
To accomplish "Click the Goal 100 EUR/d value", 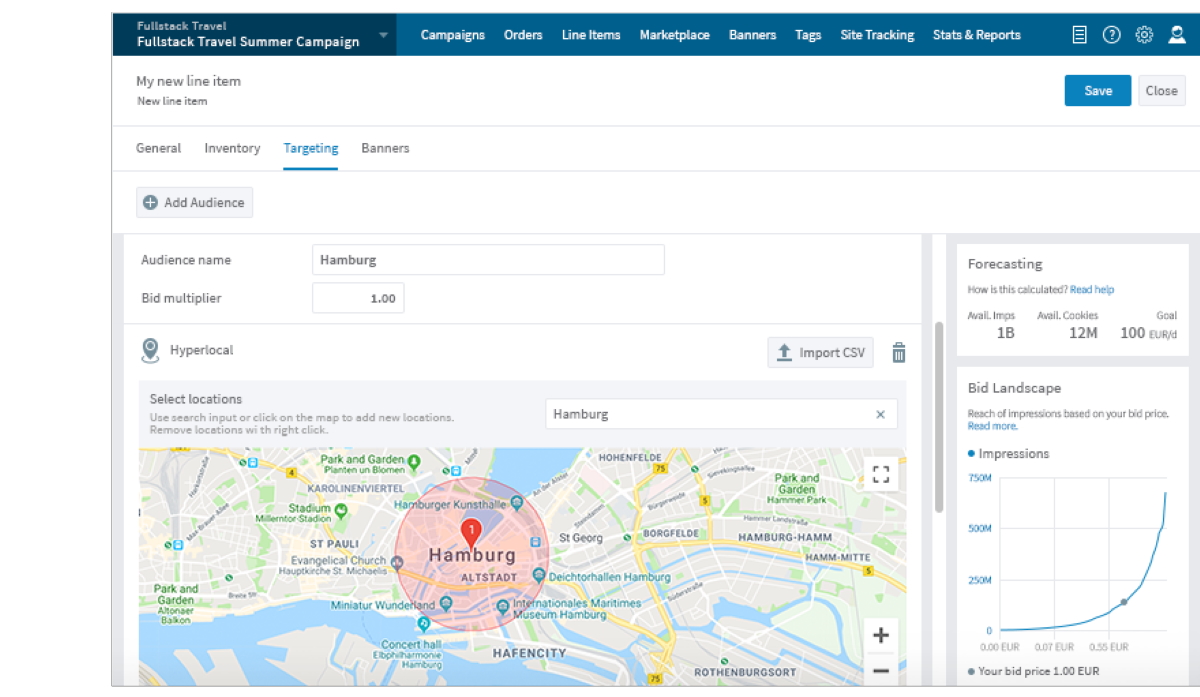I will 1148,333.
